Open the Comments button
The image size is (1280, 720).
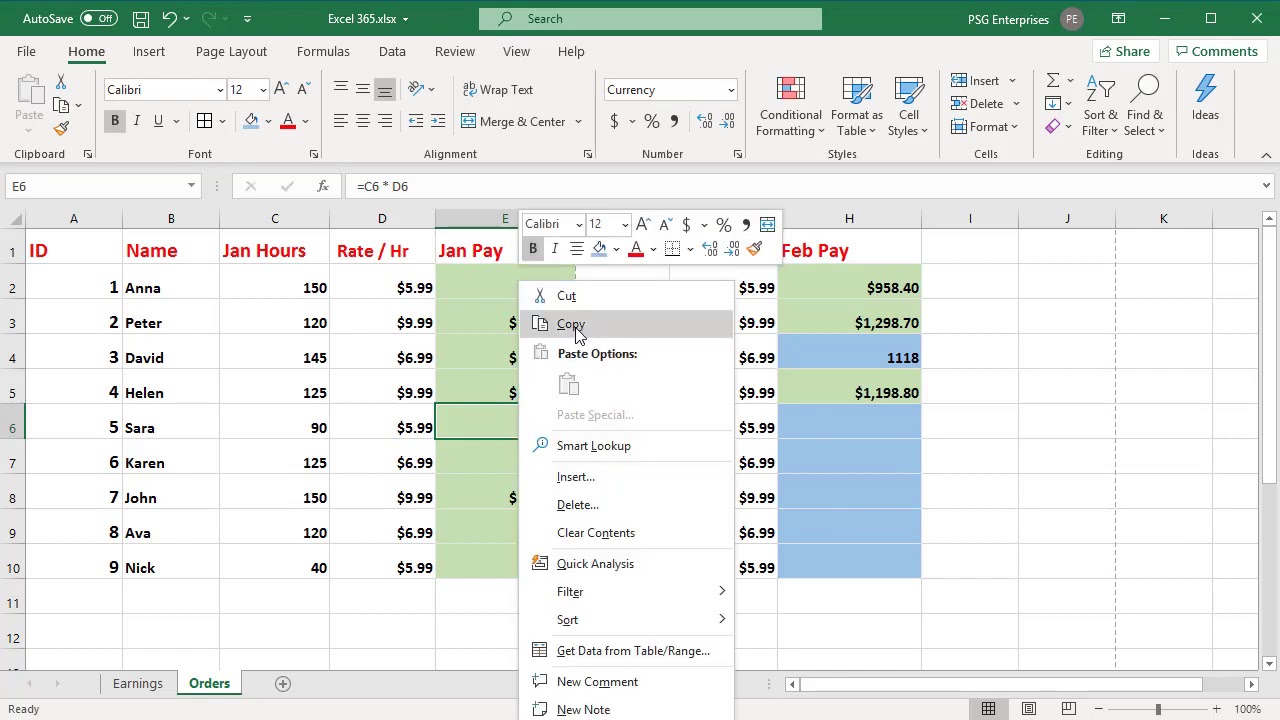click(1215, 51)
